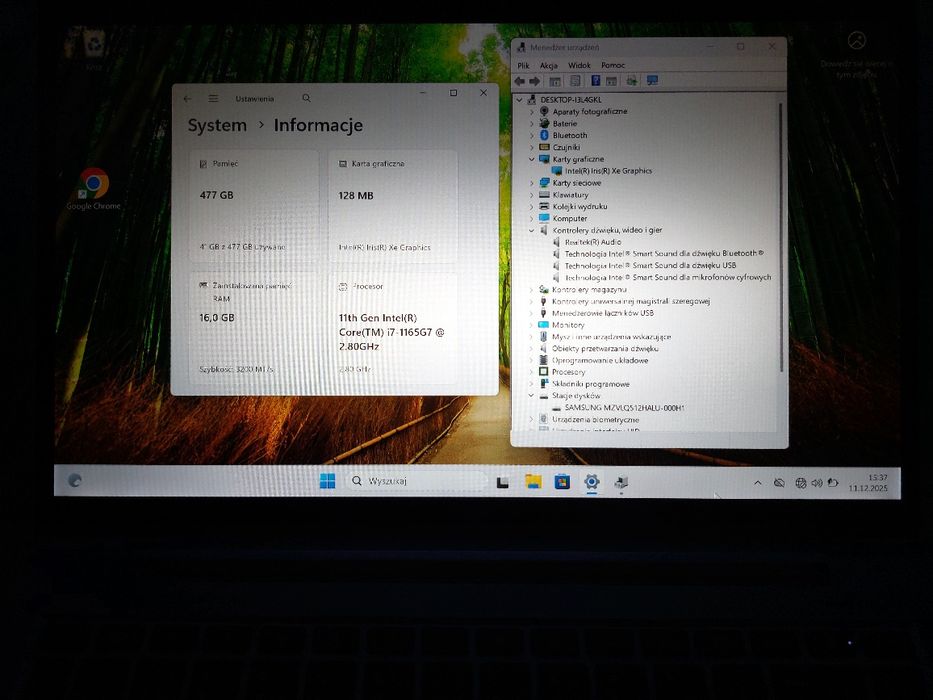Open File Explorer from the taskbar
Screen dimensions: 933x700
click(x=533, y=482)
